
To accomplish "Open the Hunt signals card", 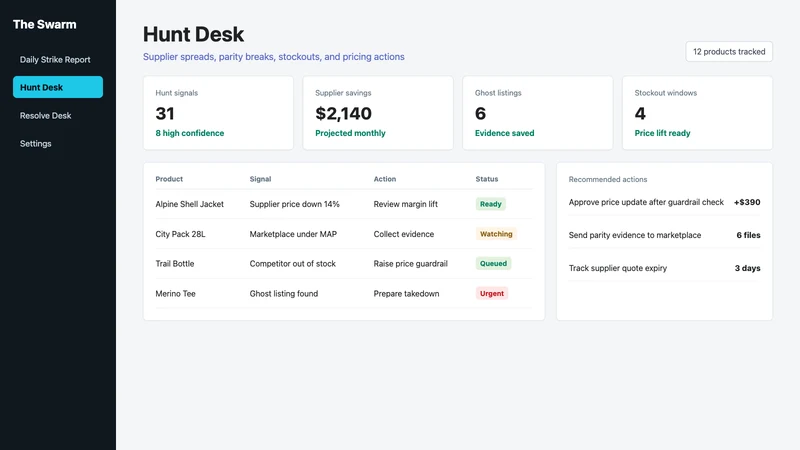I will pos(218,113).
